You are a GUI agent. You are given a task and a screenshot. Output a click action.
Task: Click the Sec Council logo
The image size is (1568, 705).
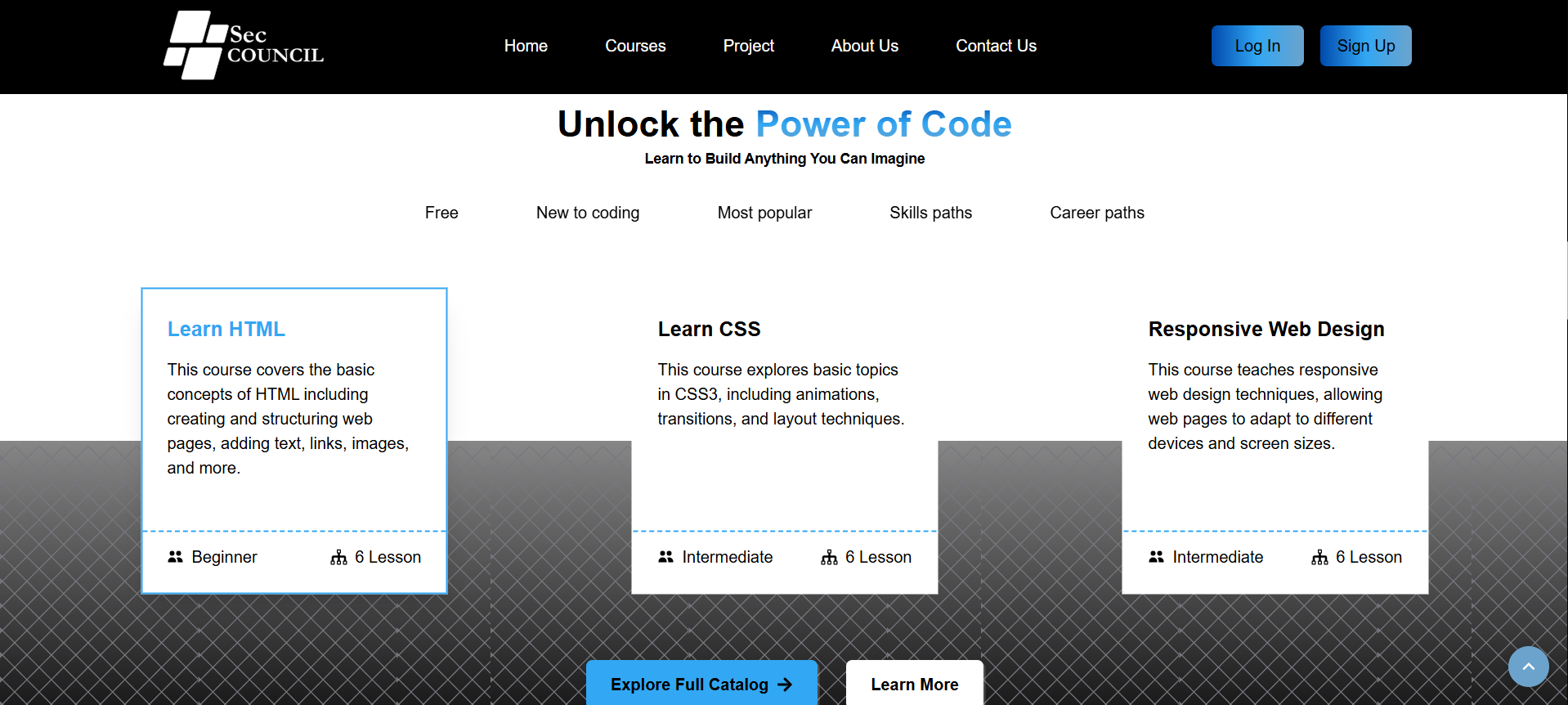[x=243, y=46]
